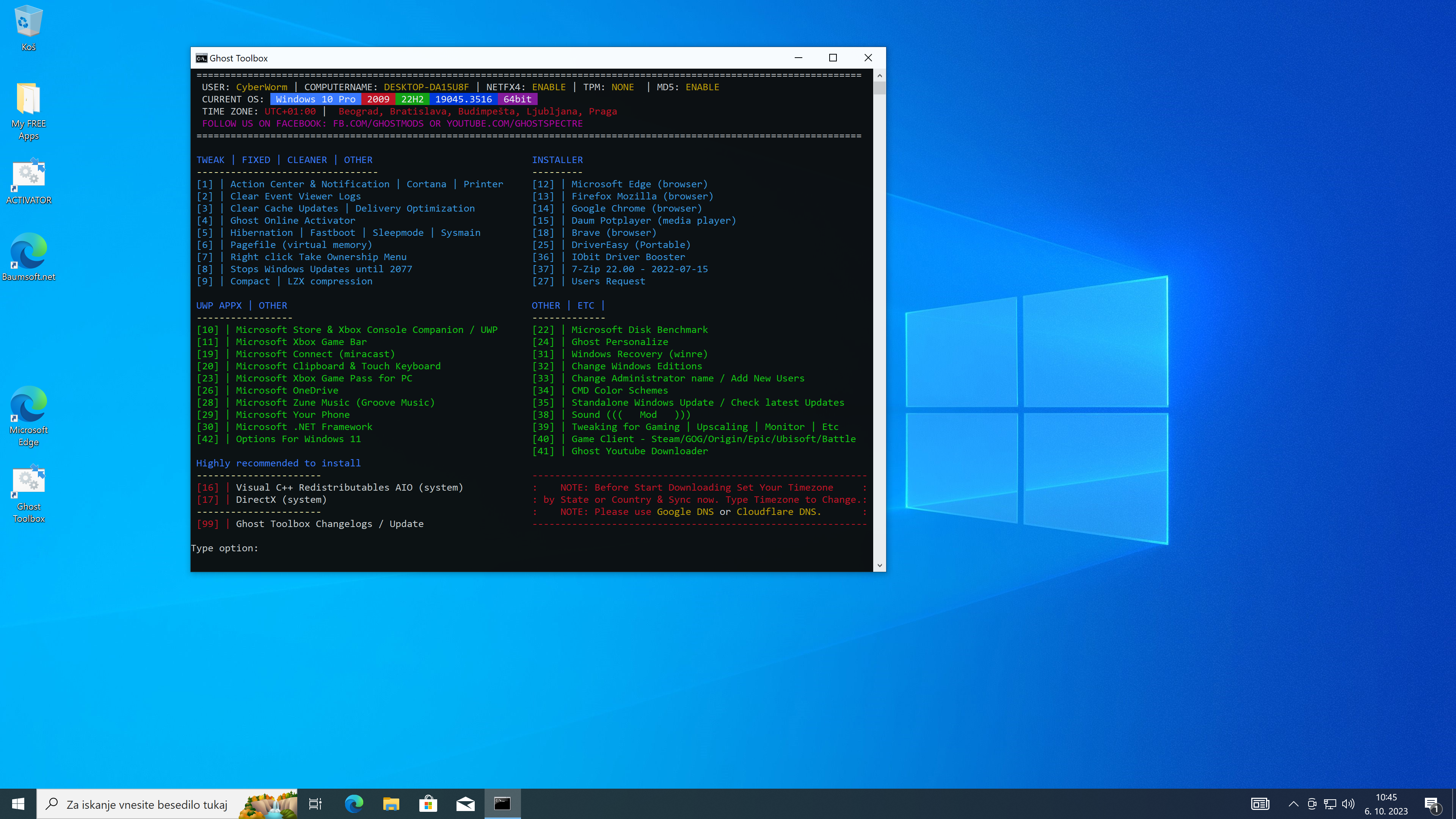This screenshot has height=819, width=1456.
Task: Minimize the Ghost Toolbox window
Action: pos(798,58)
